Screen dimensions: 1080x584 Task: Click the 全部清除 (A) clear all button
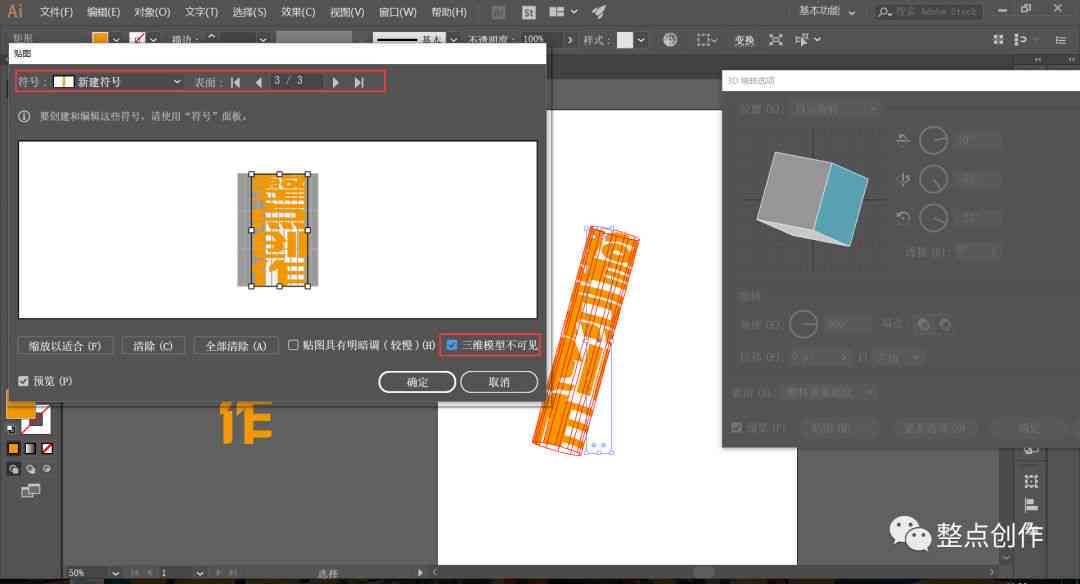(236, 346)
